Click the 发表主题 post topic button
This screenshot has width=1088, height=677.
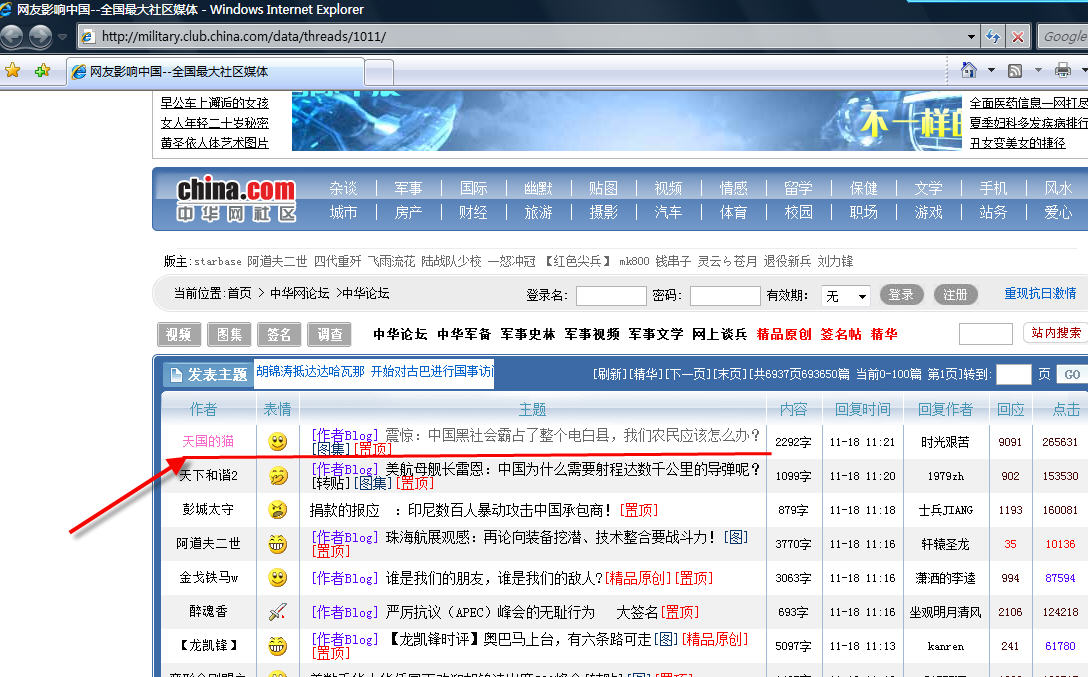(208, 375)
